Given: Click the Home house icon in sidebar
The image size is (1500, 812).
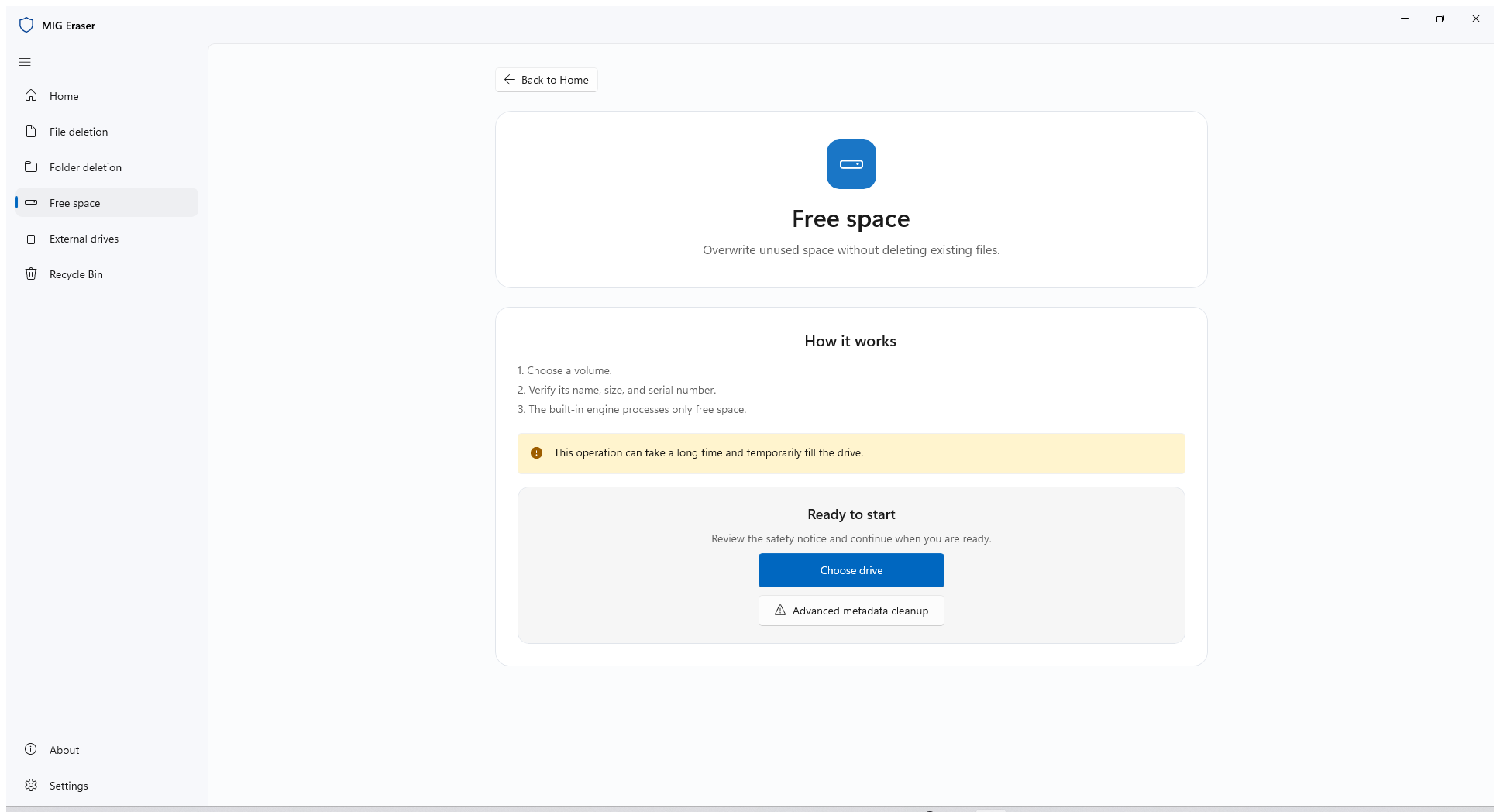Looking at the screenshot, I should [31, 95].
